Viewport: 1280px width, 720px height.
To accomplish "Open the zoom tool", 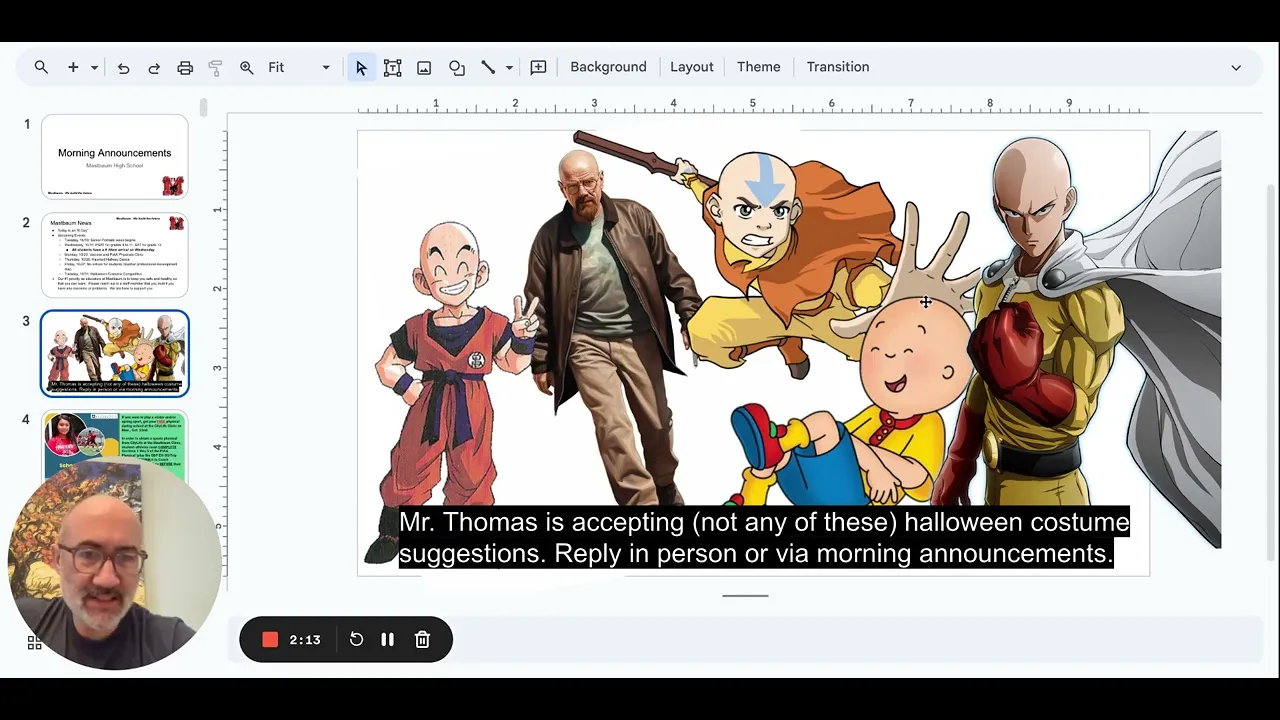I will (x=246, y=67).
